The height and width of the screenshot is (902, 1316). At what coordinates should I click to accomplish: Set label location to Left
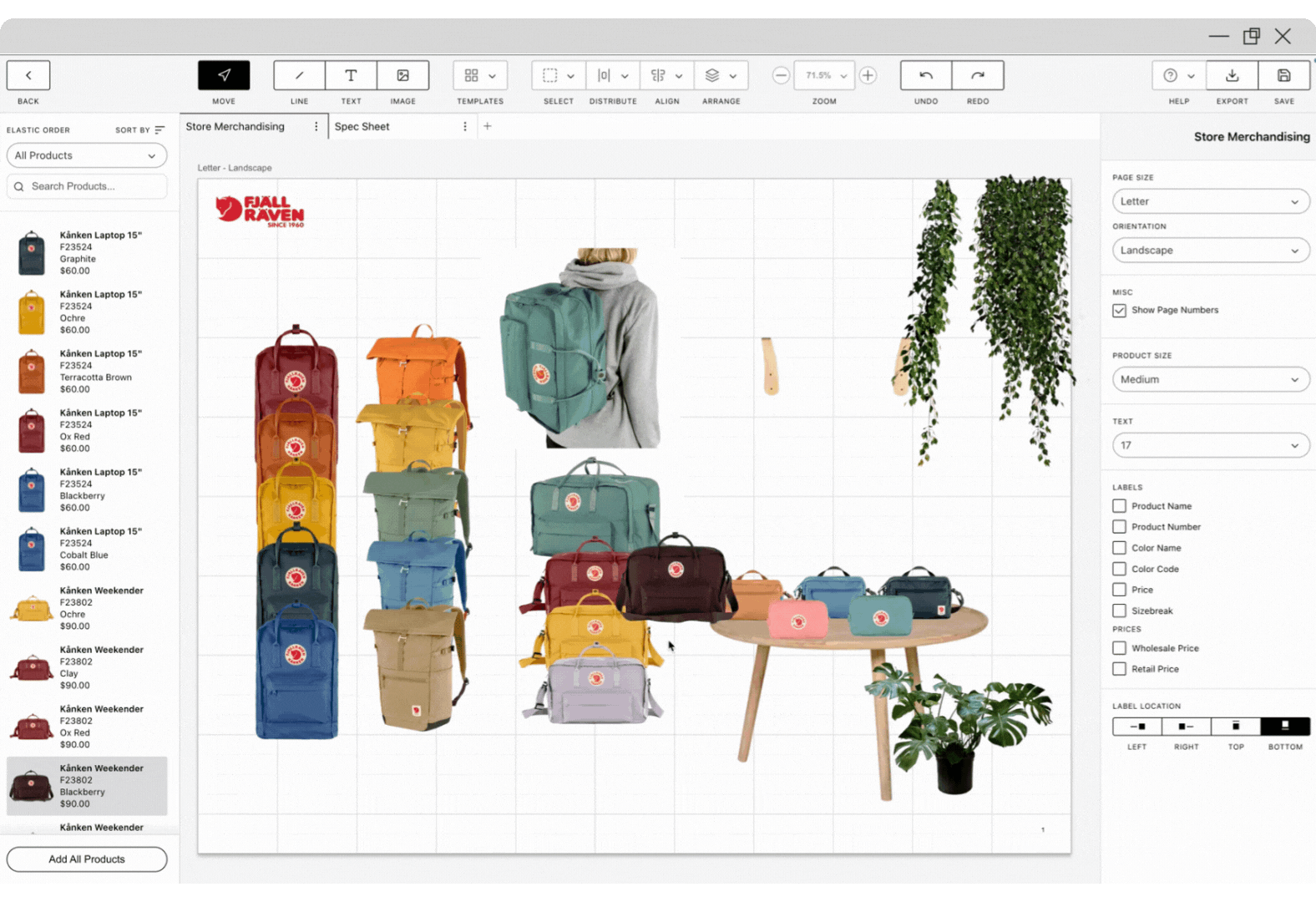[1137, 726]
